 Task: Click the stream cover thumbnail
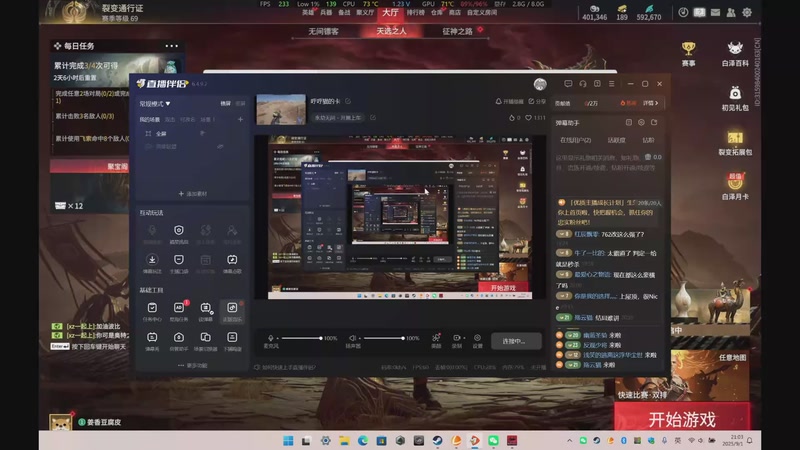click(x=281, y=109)
